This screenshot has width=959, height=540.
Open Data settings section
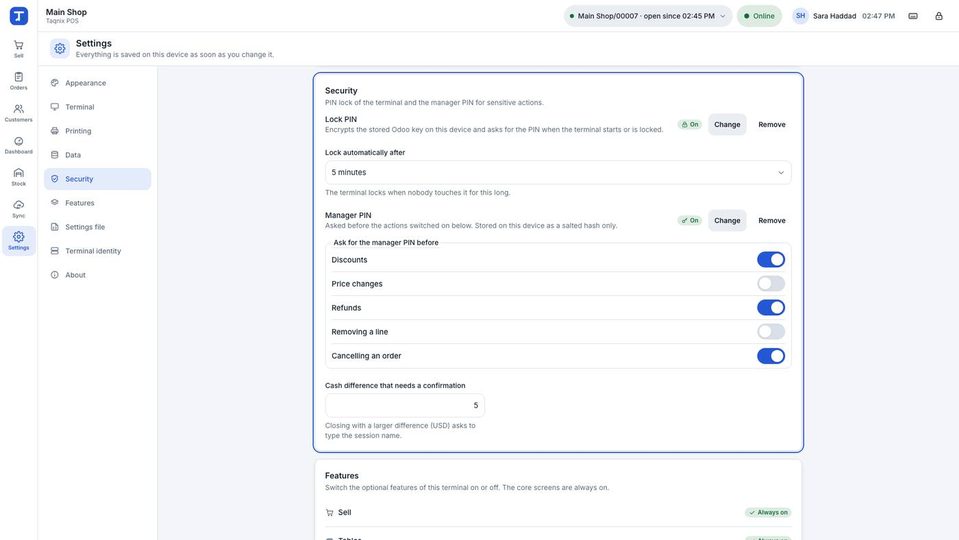97,155
